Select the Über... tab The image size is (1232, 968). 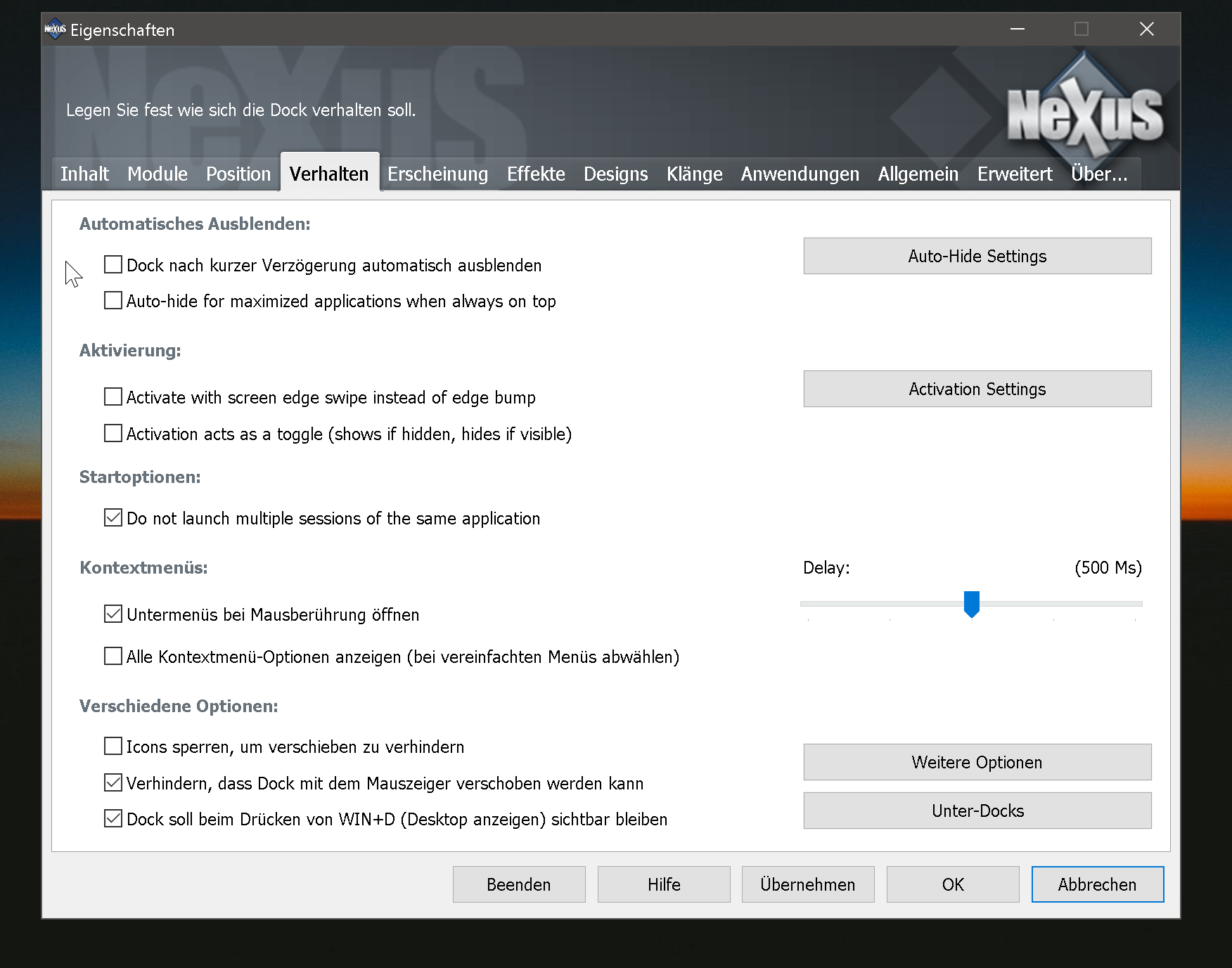(1098, 174)
